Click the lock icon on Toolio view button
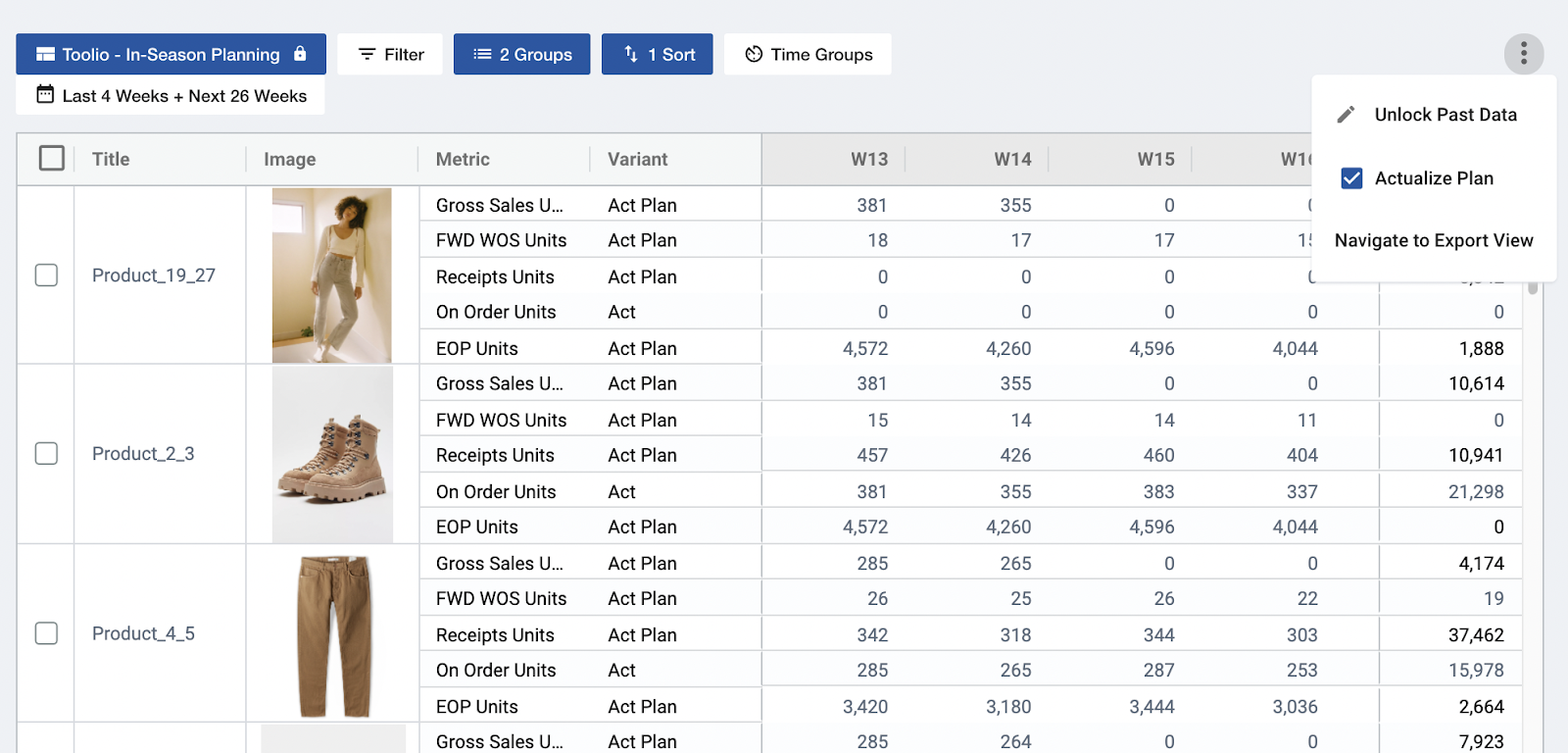Viewport: 1568px width, 753px height. [x=300, y=54]
